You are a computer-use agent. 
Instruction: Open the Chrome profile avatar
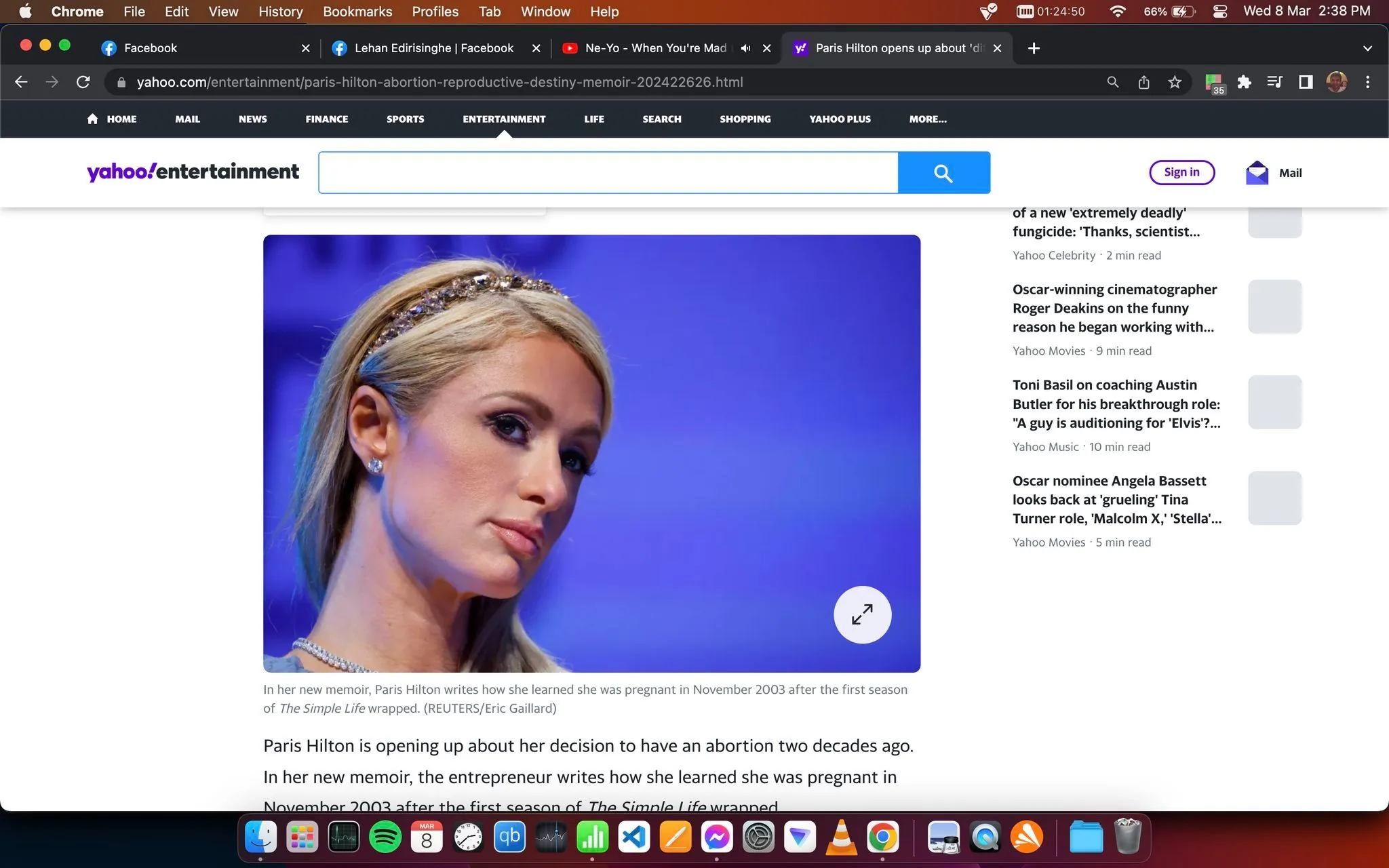tap(1335, 81)
